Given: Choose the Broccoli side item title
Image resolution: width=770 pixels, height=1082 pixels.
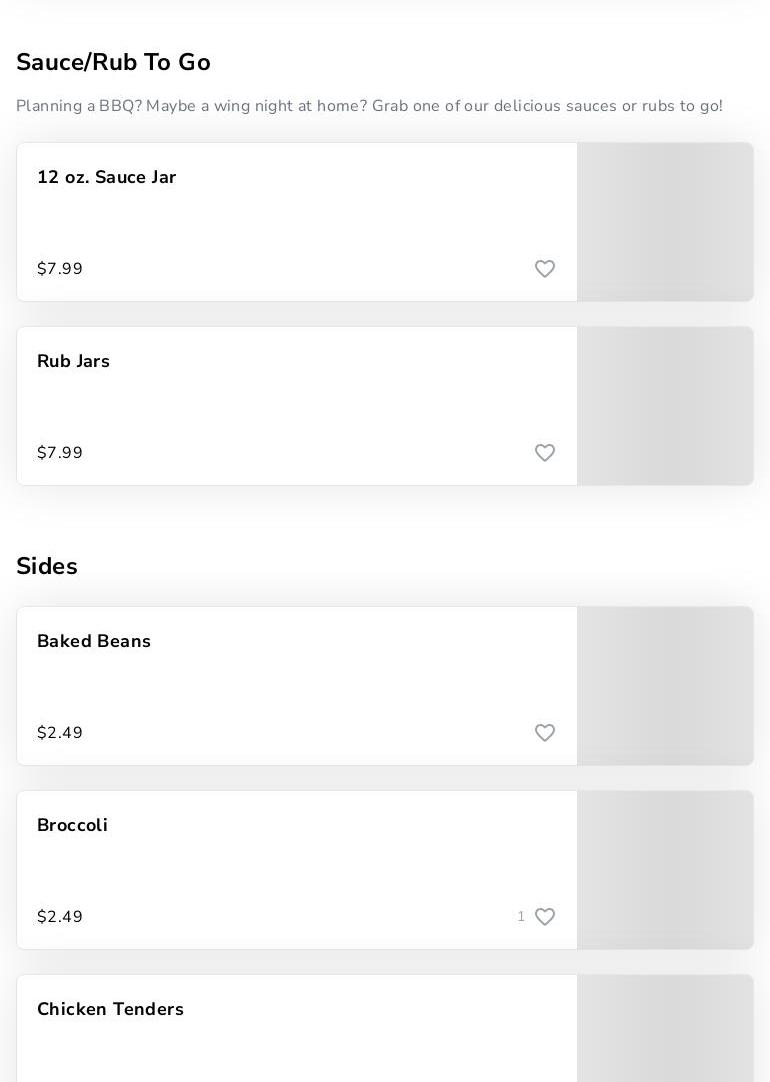Looking at the screenshot, I should coord(72,825).
